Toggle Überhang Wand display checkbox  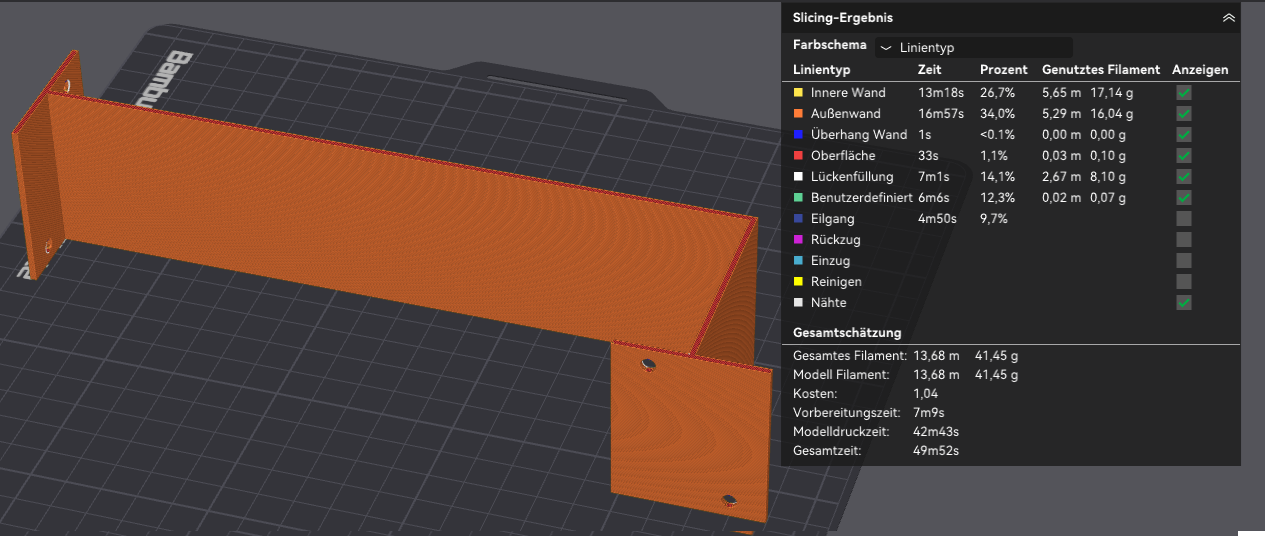[1184, 135]
